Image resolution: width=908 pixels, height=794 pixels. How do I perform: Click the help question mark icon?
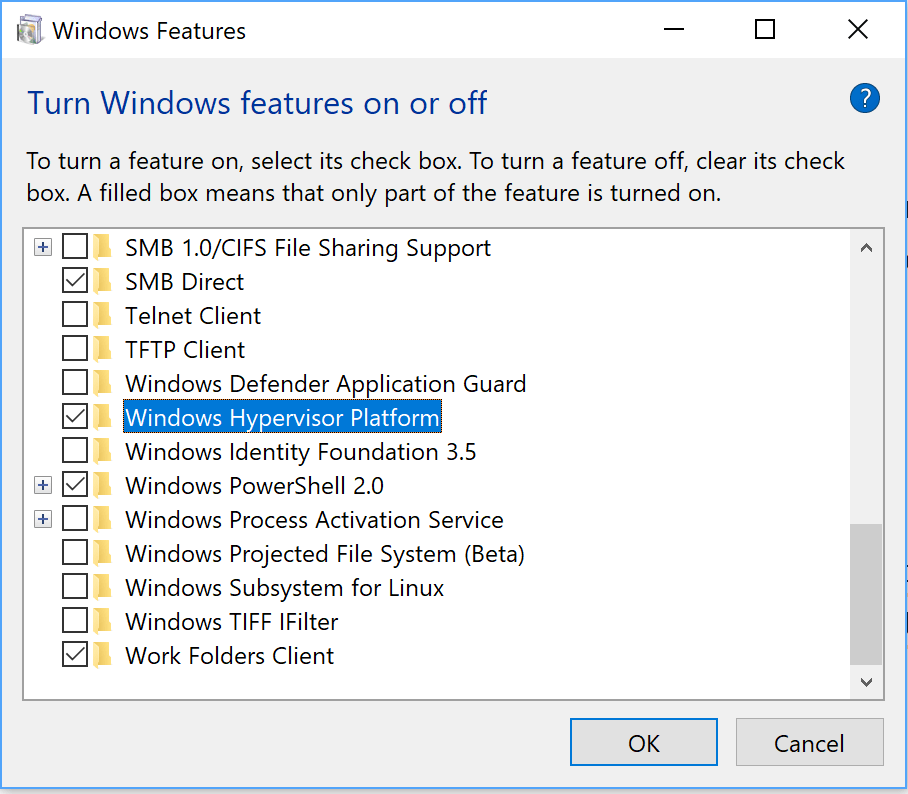(864, 99)
